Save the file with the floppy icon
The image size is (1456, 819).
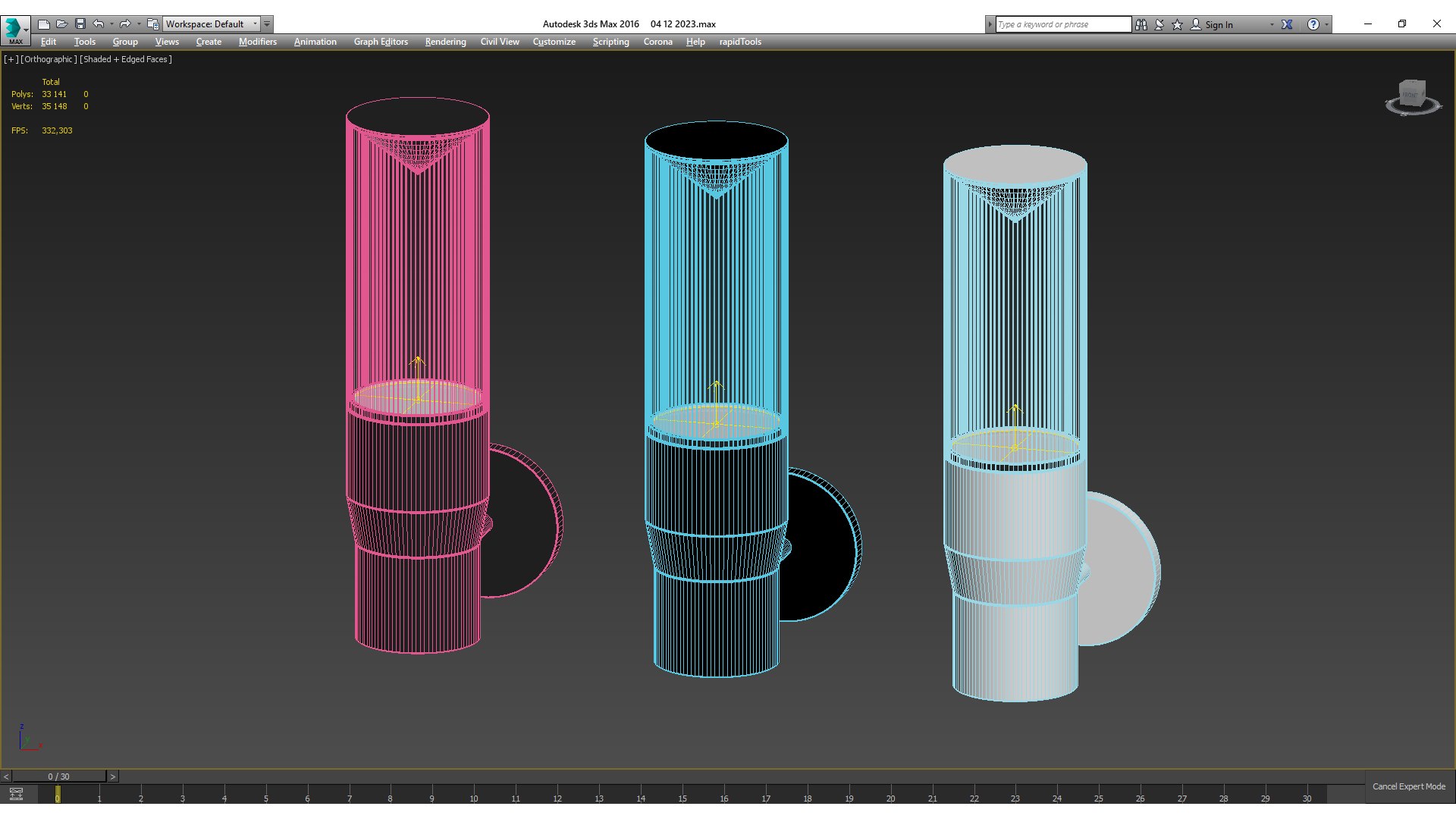coord(80,24)
